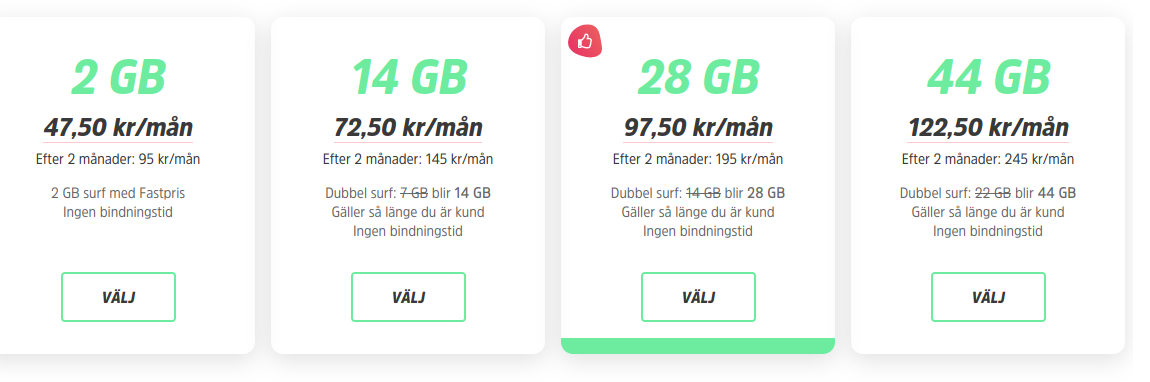Image resolution: width=1150 pixels, height=382 pixels.
Task: Click 'Efter 2 månader: 245 kr/mån' text
Action: point(988,159)
